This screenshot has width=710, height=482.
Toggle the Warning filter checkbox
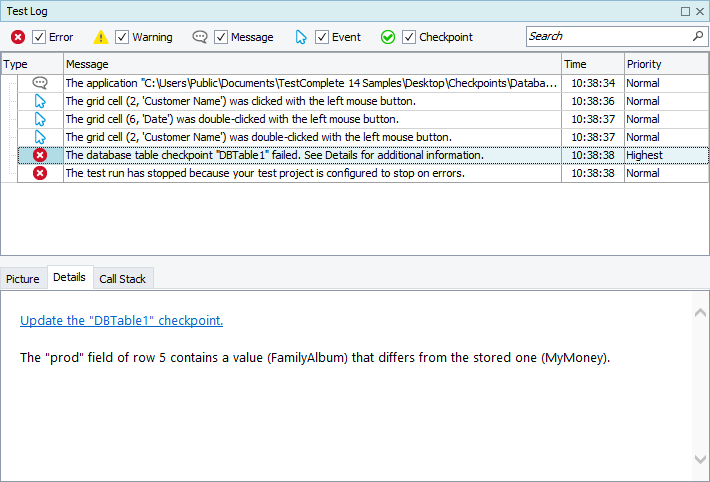click(122, 37)
